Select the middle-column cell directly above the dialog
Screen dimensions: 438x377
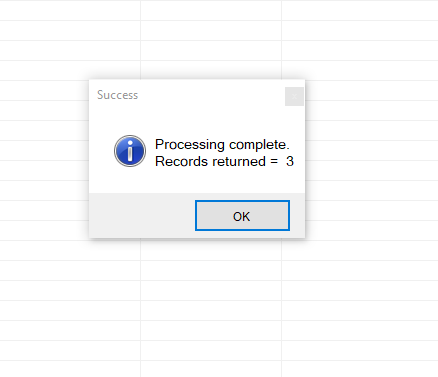click(211, 70)
